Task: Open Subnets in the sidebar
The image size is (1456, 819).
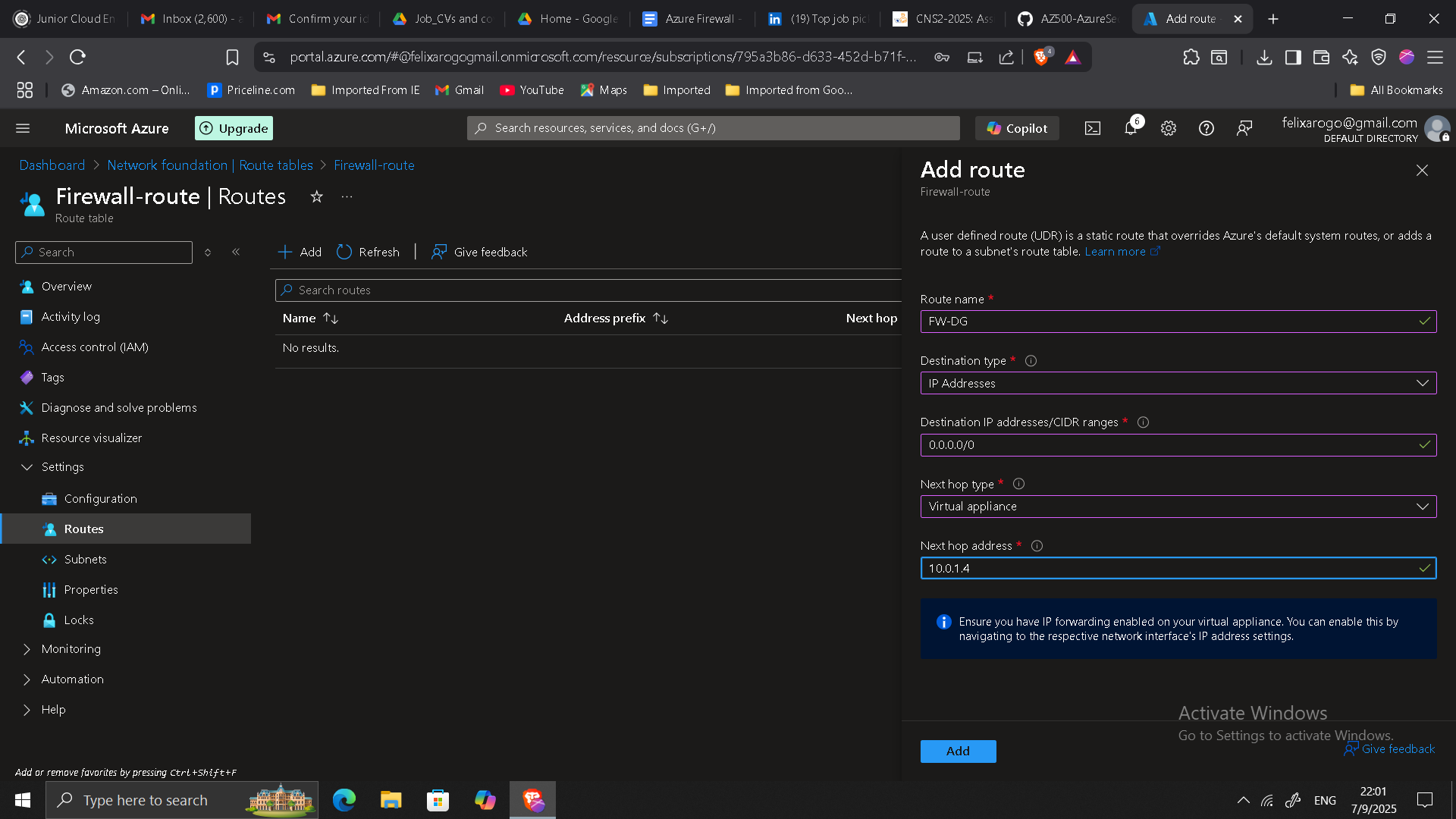Action: (85, 560)
